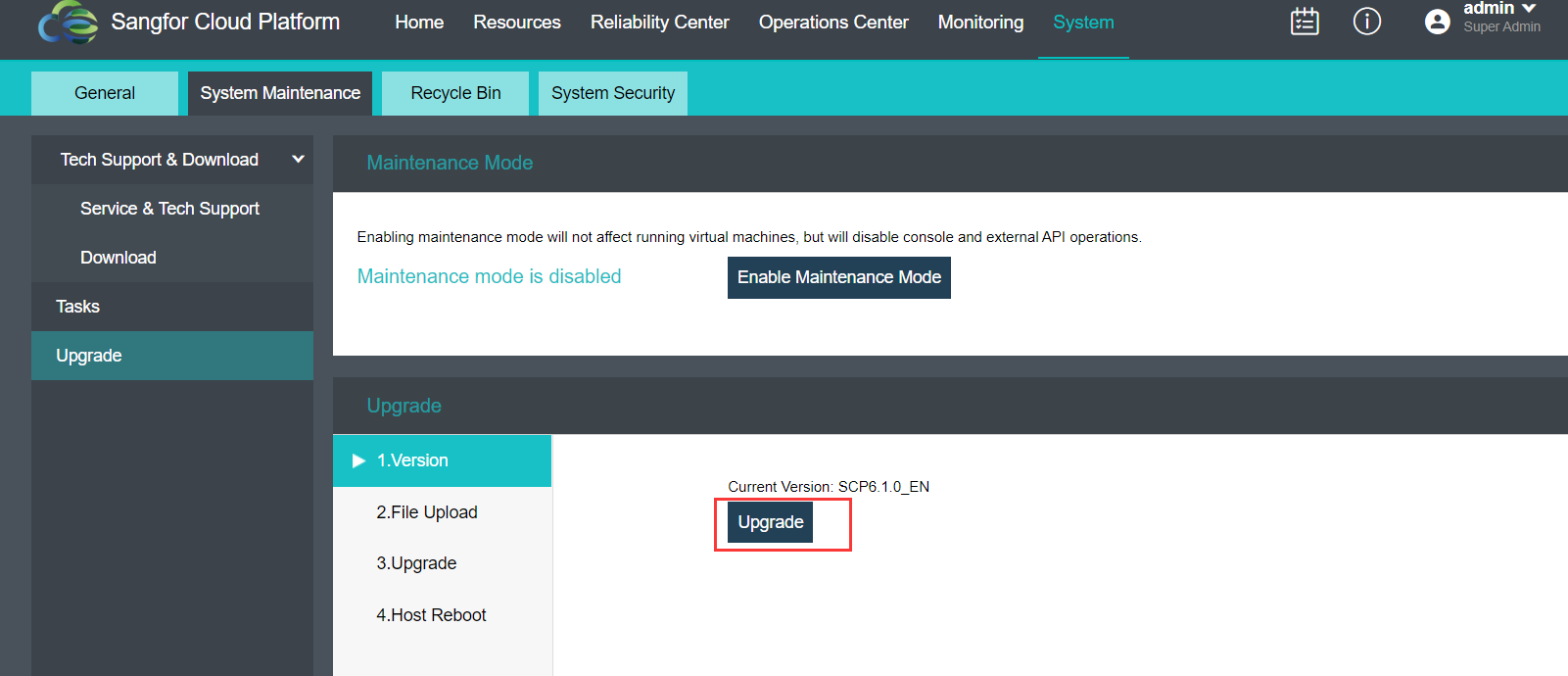Click the Sangfor Cloud Platform title text
1568x676 pixels.
coord(225,22)
